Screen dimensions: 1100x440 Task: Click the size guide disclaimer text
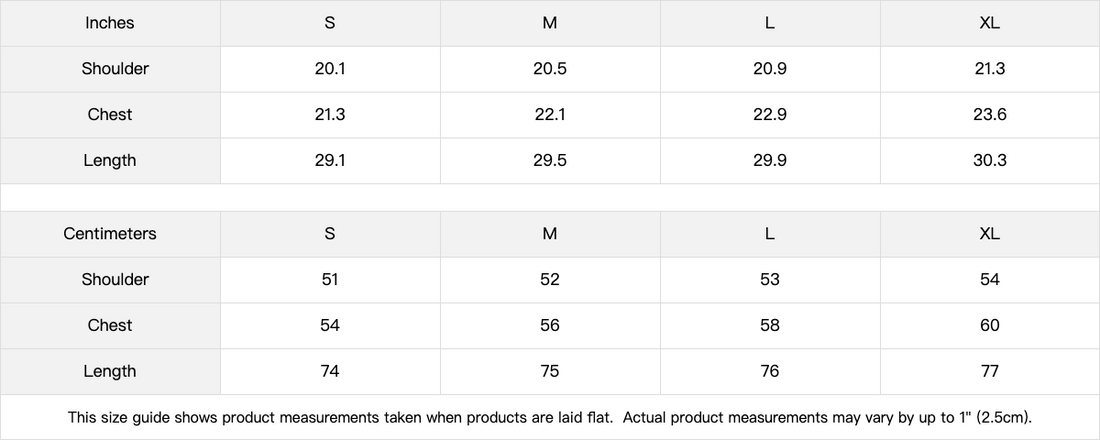[x=550, y=417]
